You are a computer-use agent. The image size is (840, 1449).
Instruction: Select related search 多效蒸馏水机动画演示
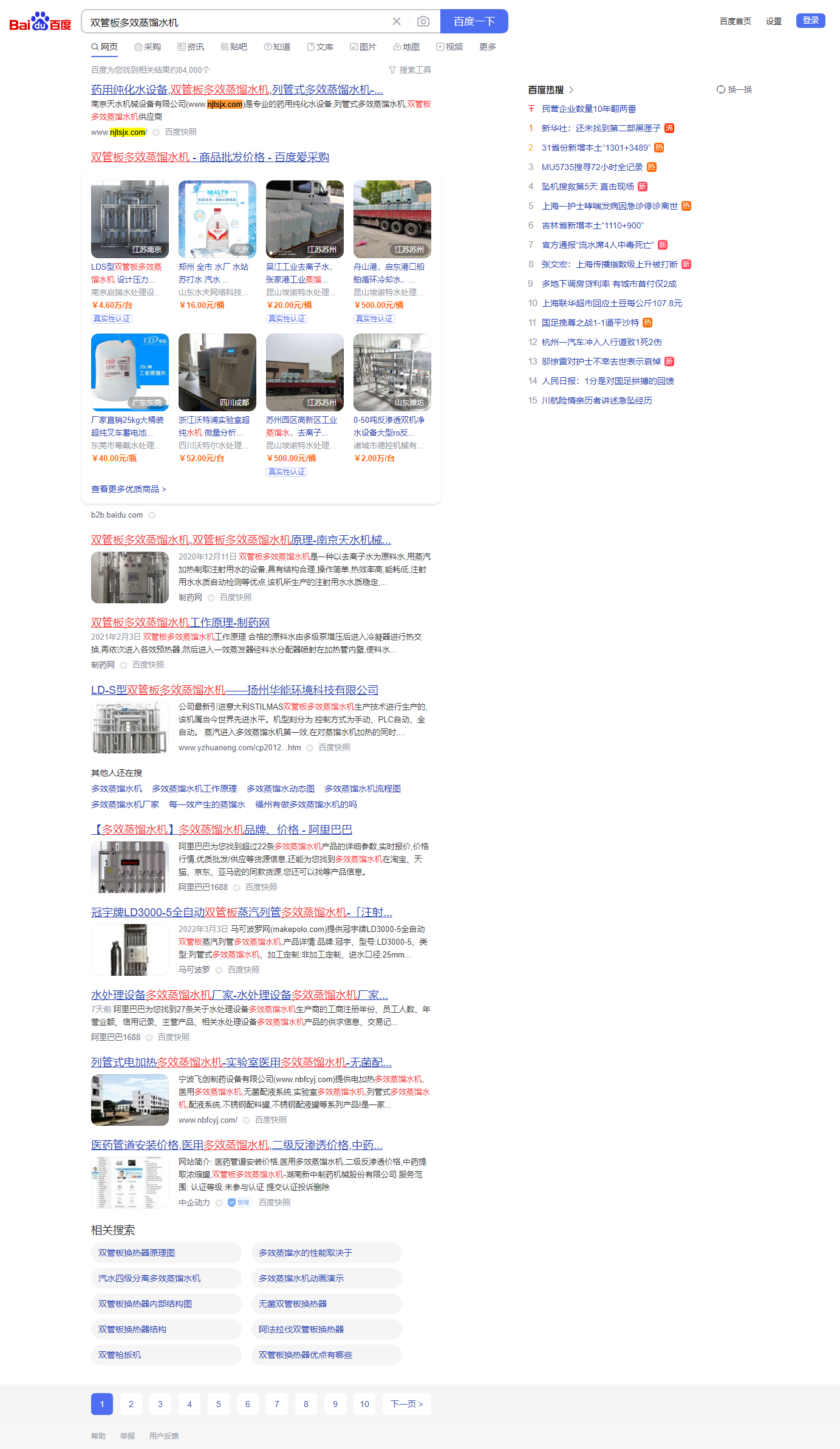point(327,1278)
